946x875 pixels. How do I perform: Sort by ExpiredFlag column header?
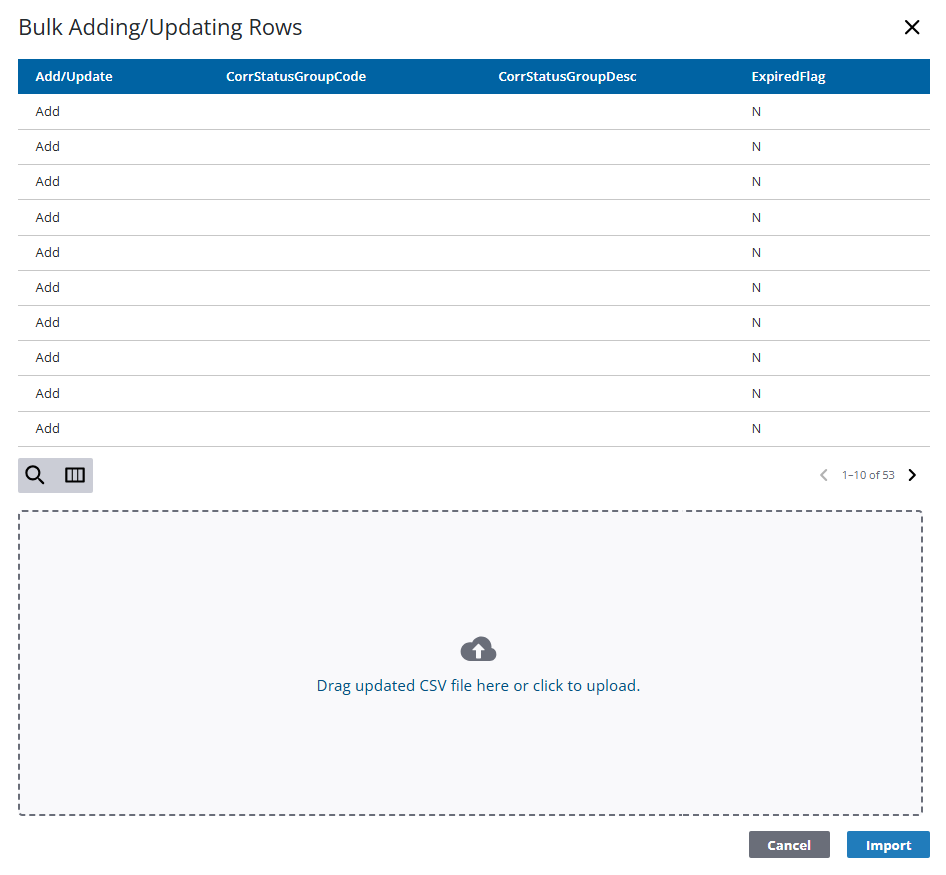(788, 77)
